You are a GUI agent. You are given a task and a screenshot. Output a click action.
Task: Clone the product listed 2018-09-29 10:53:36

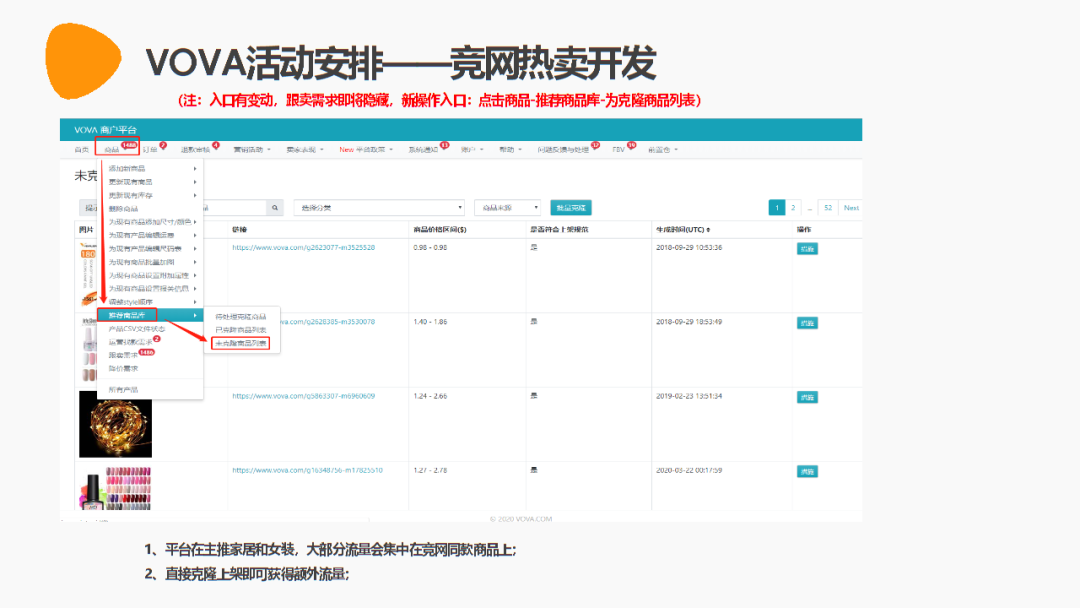click(807, 249)
